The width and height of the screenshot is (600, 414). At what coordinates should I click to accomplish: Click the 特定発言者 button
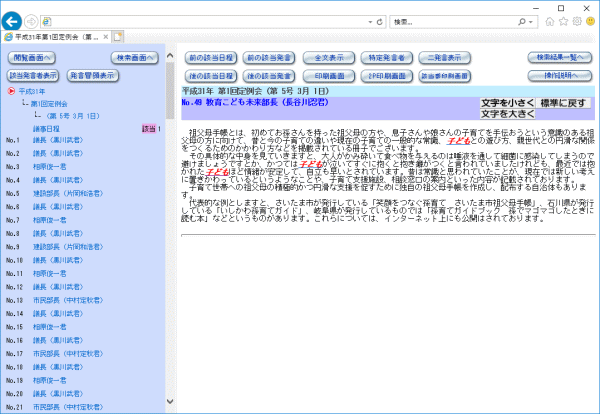click(387, 58)
